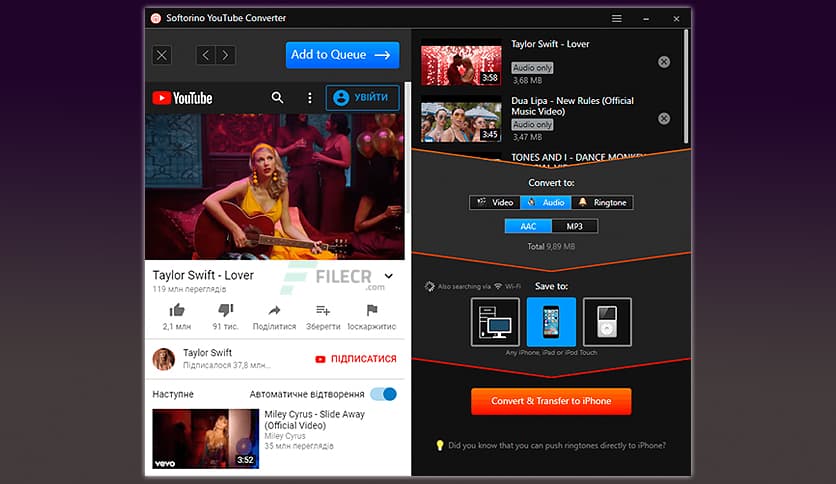Report the video with flag icon
Viewport: 836px width, 484px height.
tap(372, 310)
